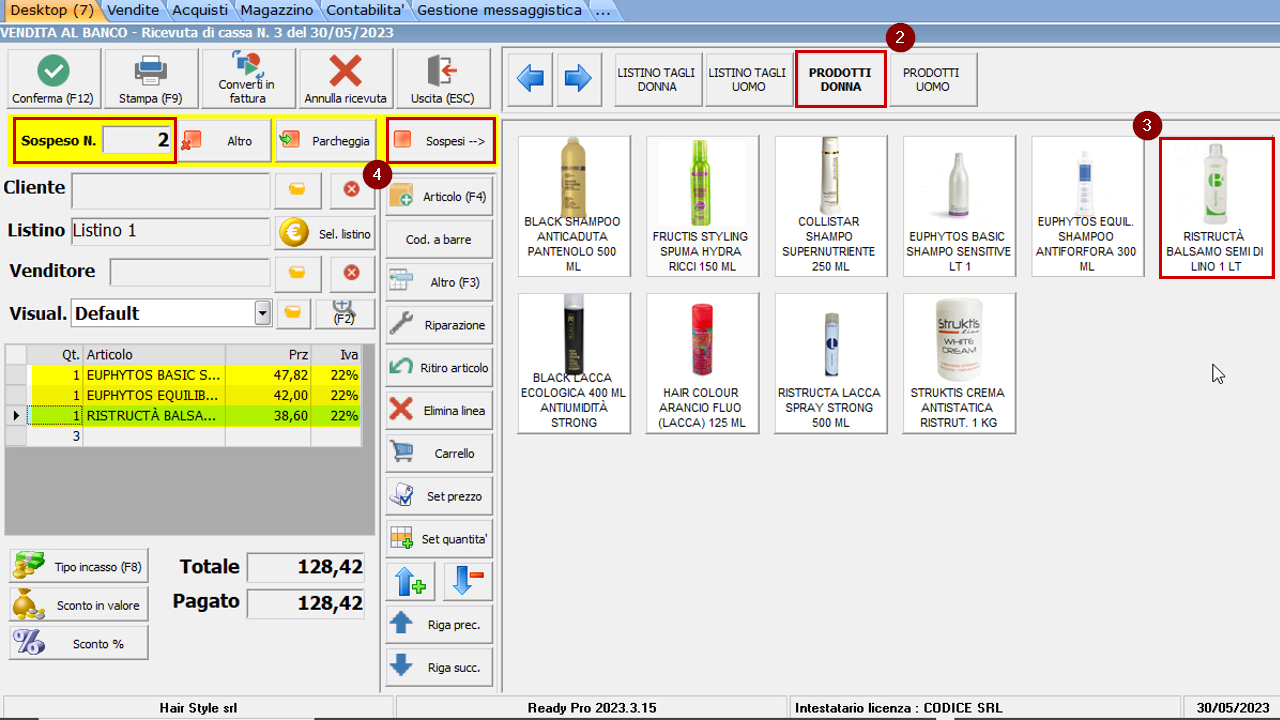
Task: Open the Carrello shopping cart
Action: pos(439,453)
